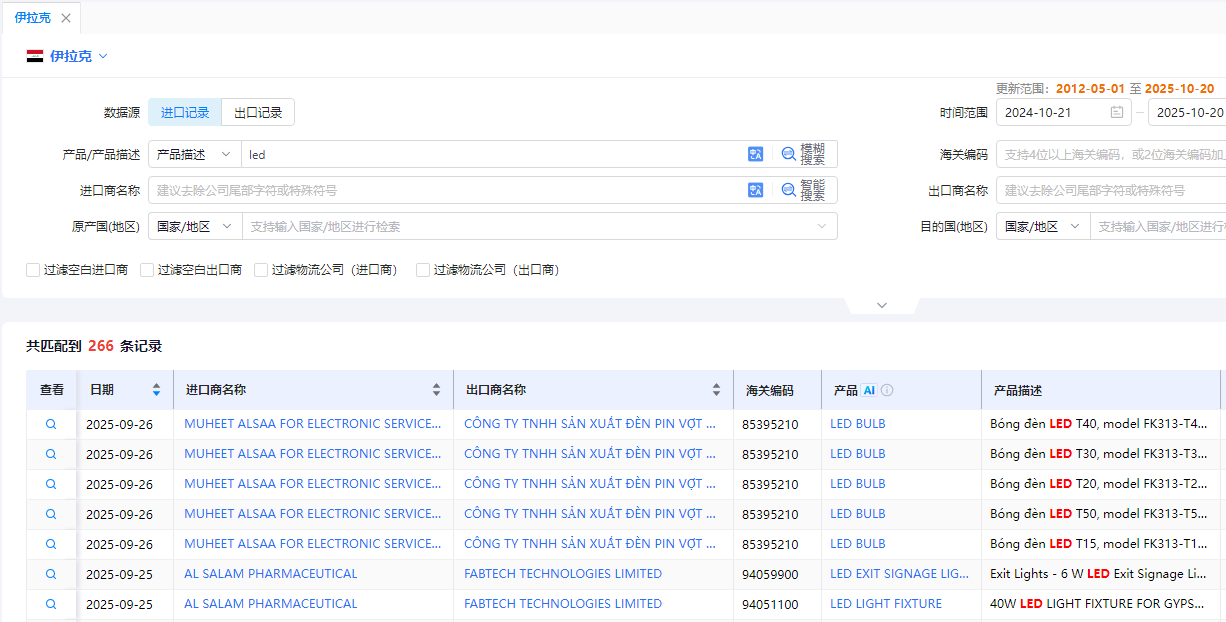Click the view magnifier for first 2025-09-26 row
Viewport: 1226px width, 622px height.
pos(51,424)
